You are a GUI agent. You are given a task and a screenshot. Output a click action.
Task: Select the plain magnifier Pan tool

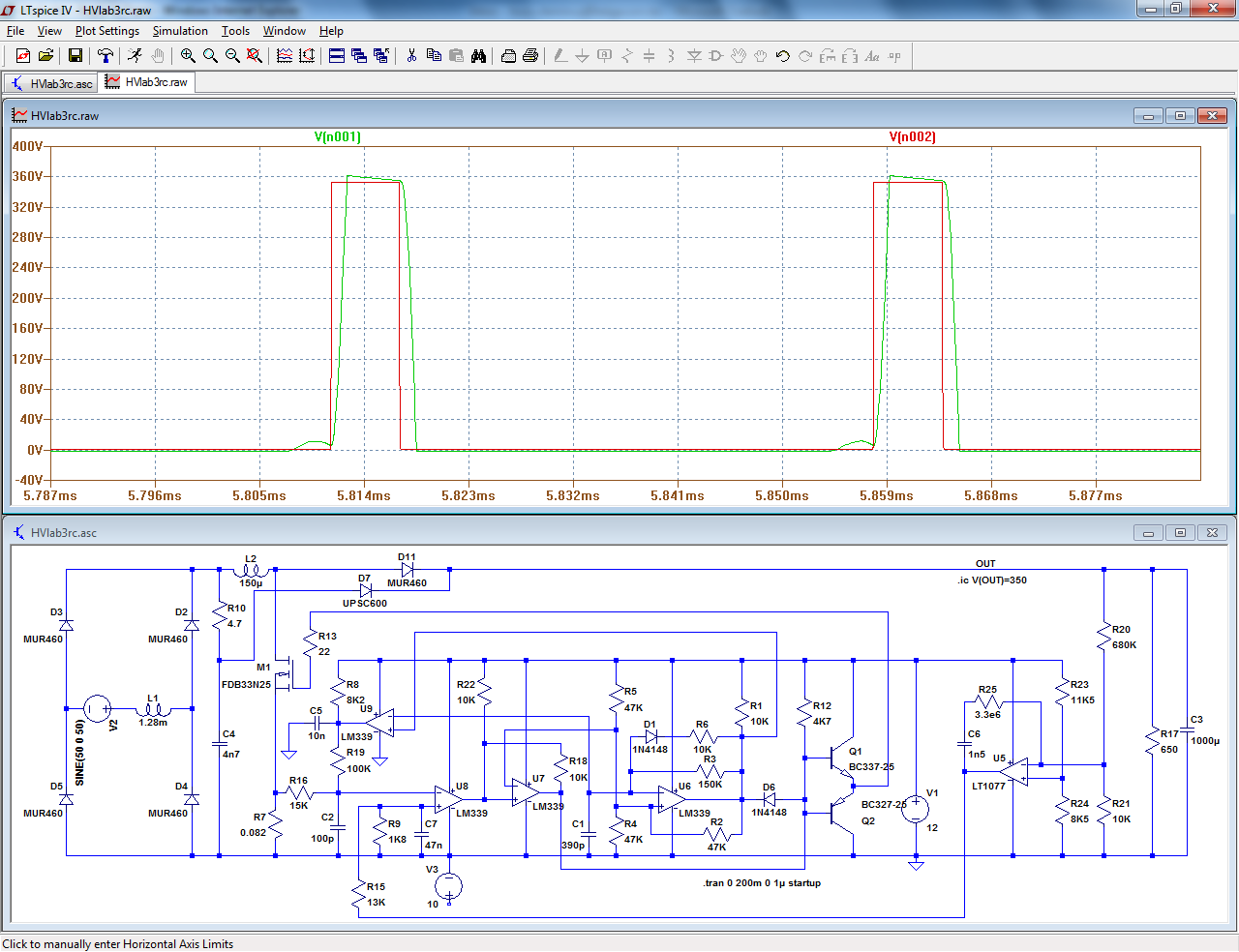[x=210, y=56]
